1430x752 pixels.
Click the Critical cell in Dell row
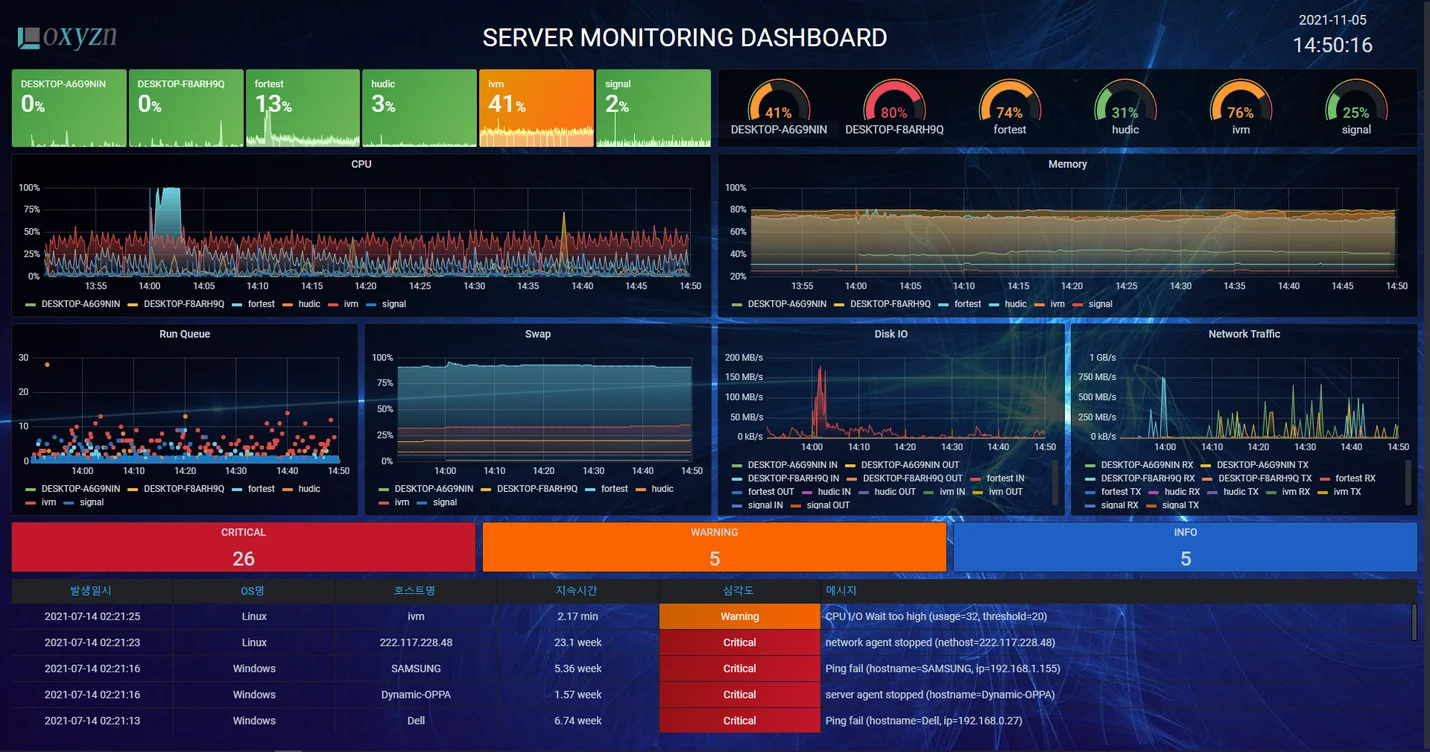pyautogui.click(x=740, y=721)
